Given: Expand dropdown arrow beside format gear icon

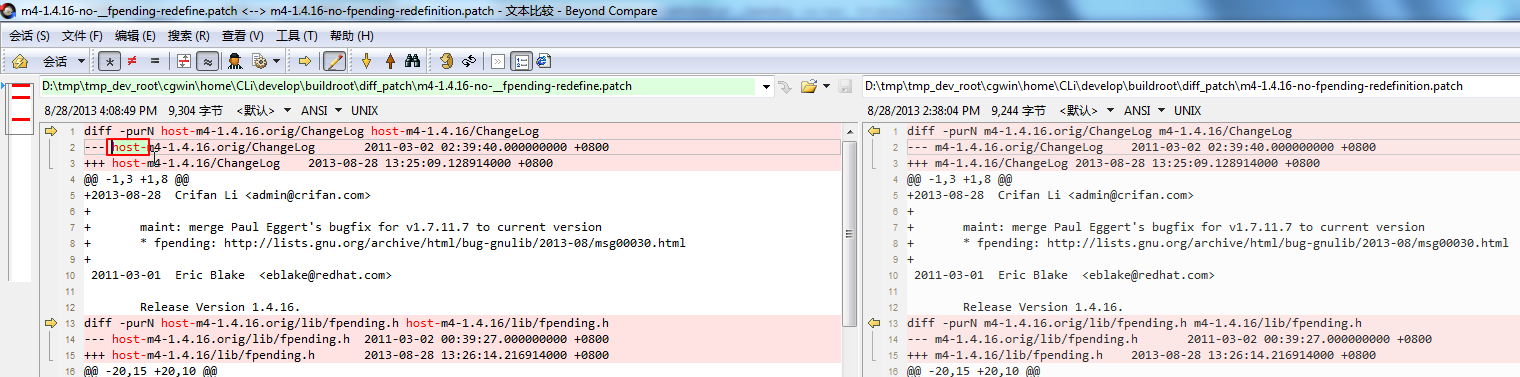Looking at the screenshot, I should coord(276,61).
